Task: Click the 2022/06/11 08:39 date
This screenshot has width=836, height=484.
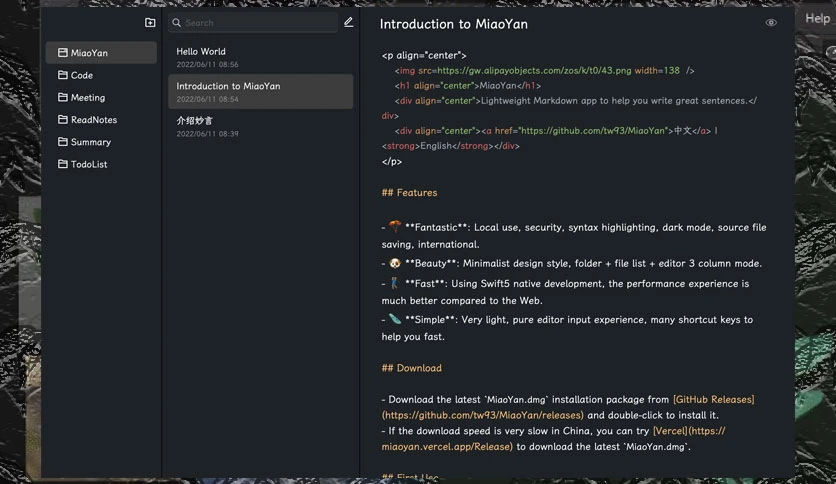Action: click(207, 134)
